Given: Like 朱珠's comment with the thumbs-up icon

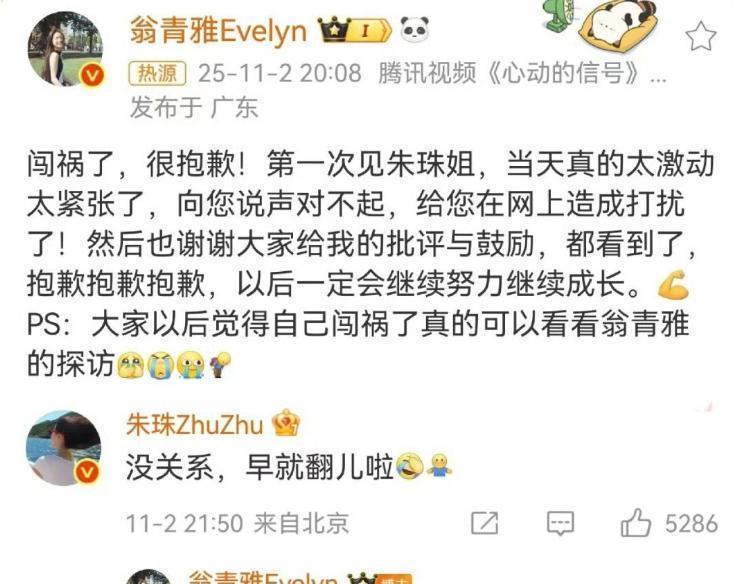Looking at the screenshot, I should [x=636, y=522].
